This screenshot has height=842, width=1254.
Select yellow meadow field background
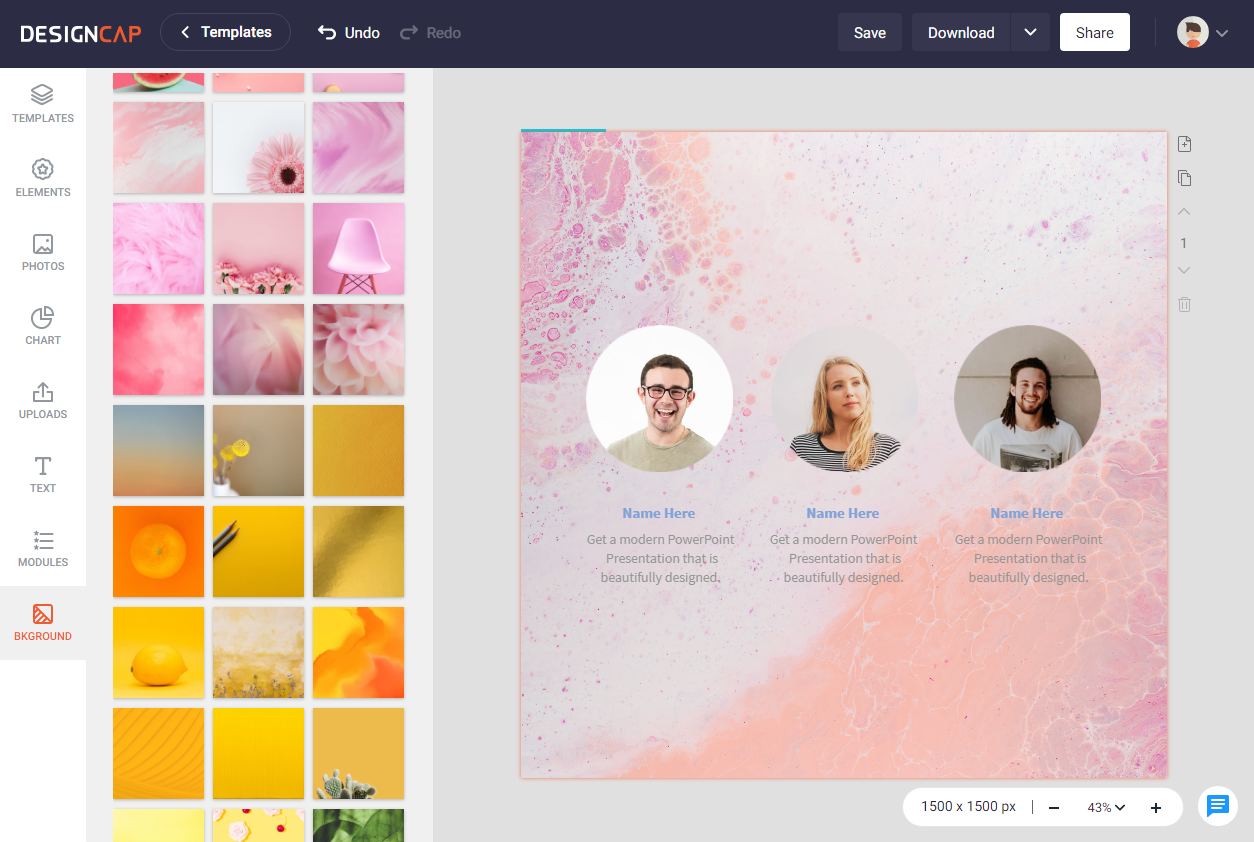click(x=259, y=653)
